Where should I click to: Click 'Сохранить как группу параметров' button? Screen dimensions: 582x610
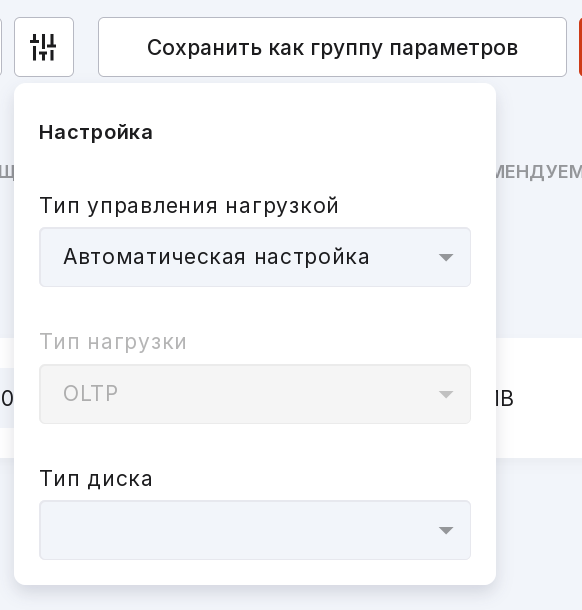click(x=332, y=47)
